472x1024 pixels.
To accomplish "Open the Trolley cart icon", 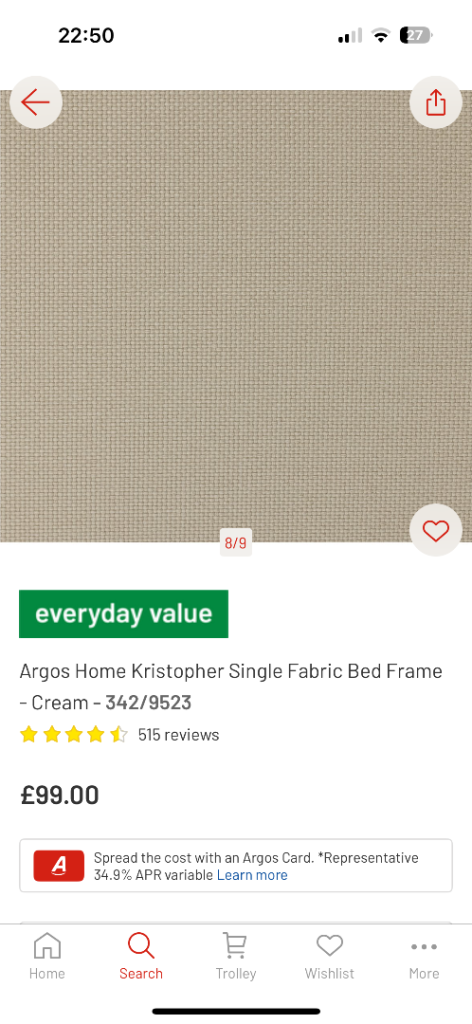I will (236, 945).
